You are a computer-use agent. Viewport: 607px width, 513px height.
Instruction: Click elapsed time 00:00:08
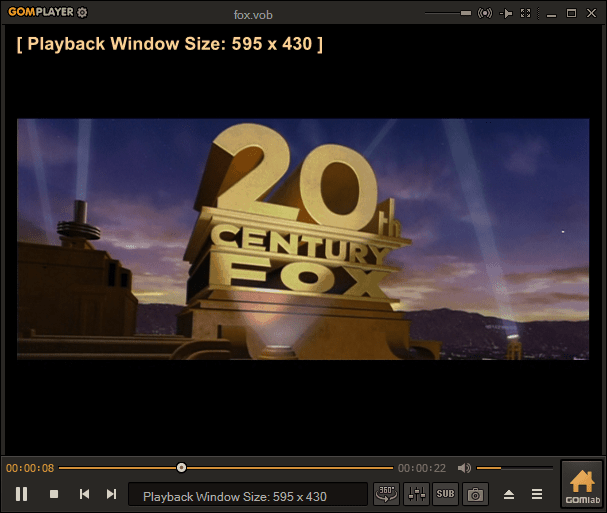(x=30, y=468)
